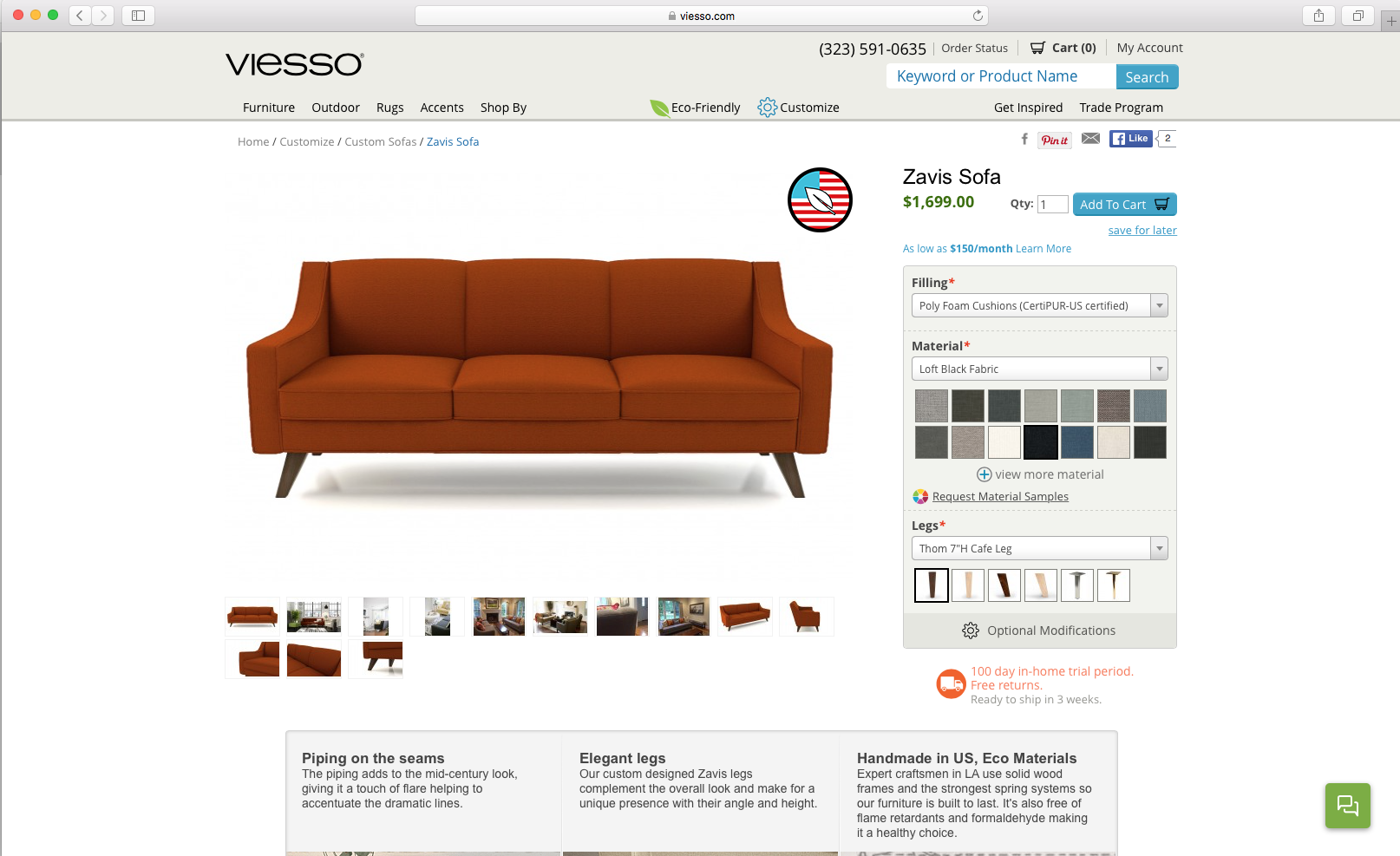1400x856 pixels.
Task: Expand the Material dropdown showing Loft Black Fabric
Action: coord(1039,369)
